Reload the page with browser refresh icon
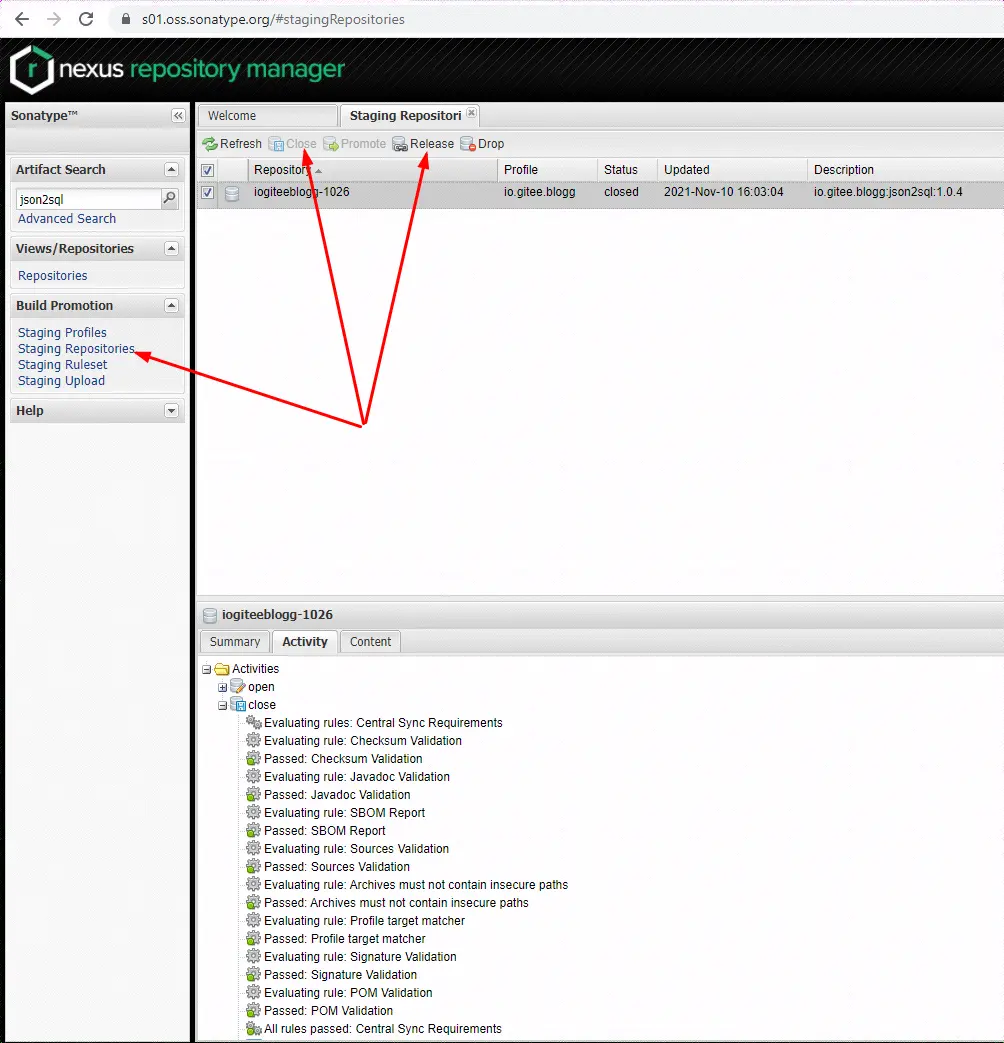Viewport: 1004px width, 1043px height. point(86,19)
